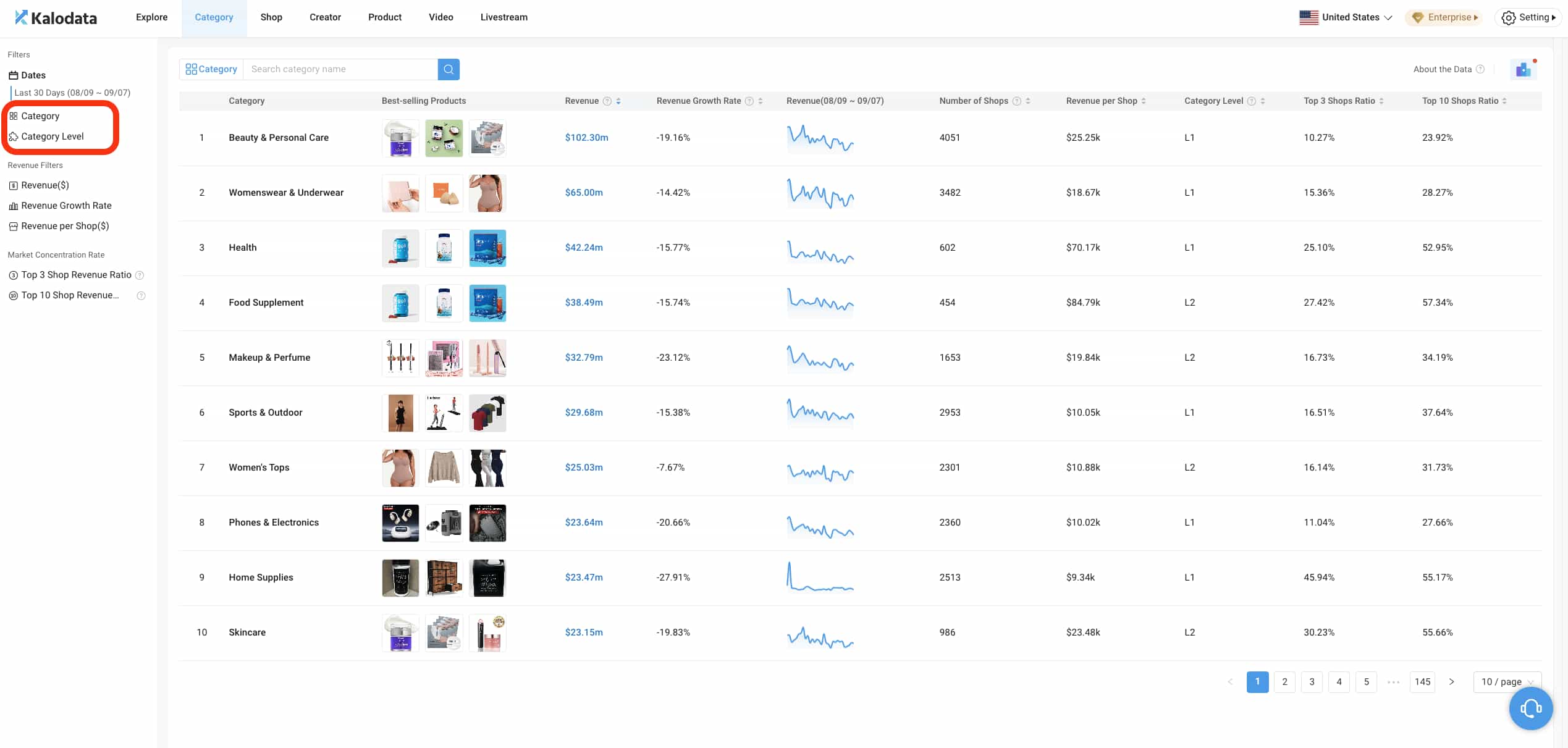Screen dimensions: 1568x748
Task: Open Beauty & Personal Care revenue $102.30m link
Action: [x=586, y=138]
